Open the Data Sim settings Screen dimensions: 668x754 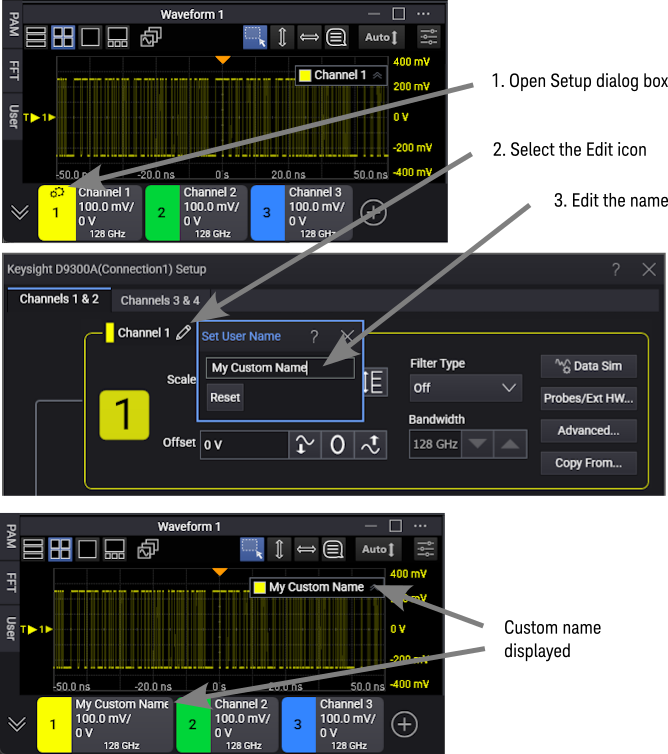pos(588,366)
